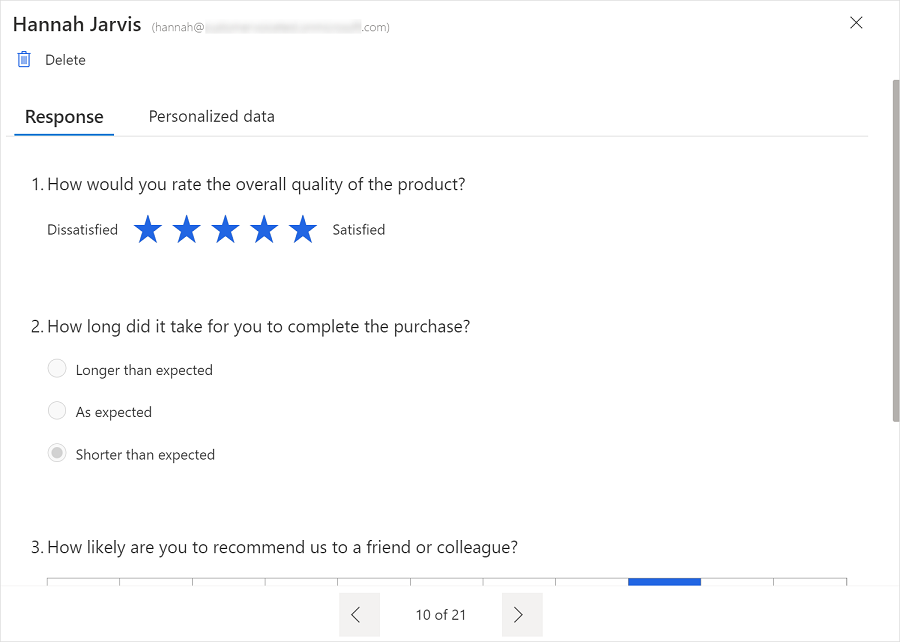Image resolution: width=900 pixels, height=642 pixels.
Task: Select the second rating star
Action: point(187,229)
